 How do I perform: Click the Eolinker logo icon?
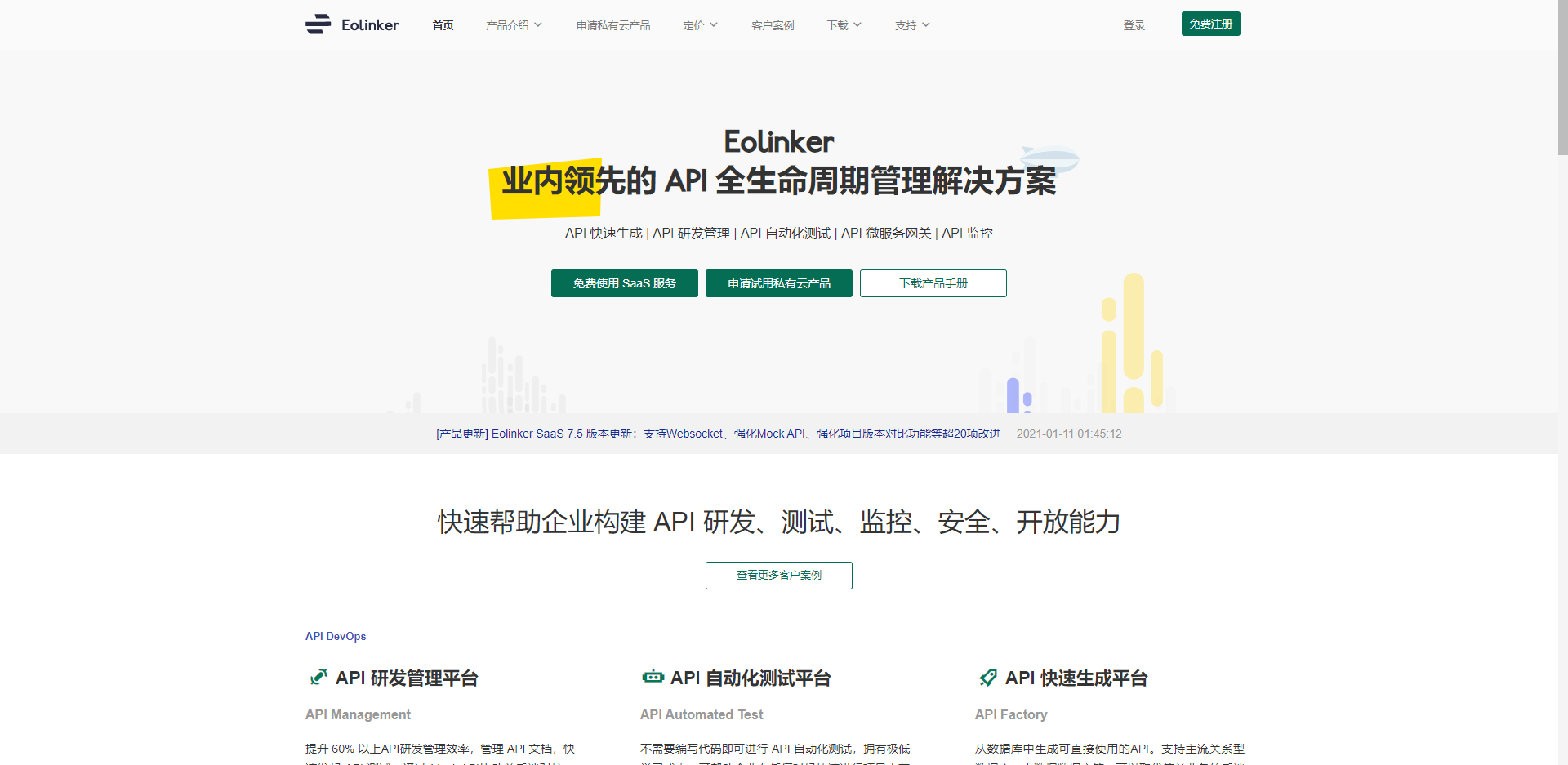318,24
